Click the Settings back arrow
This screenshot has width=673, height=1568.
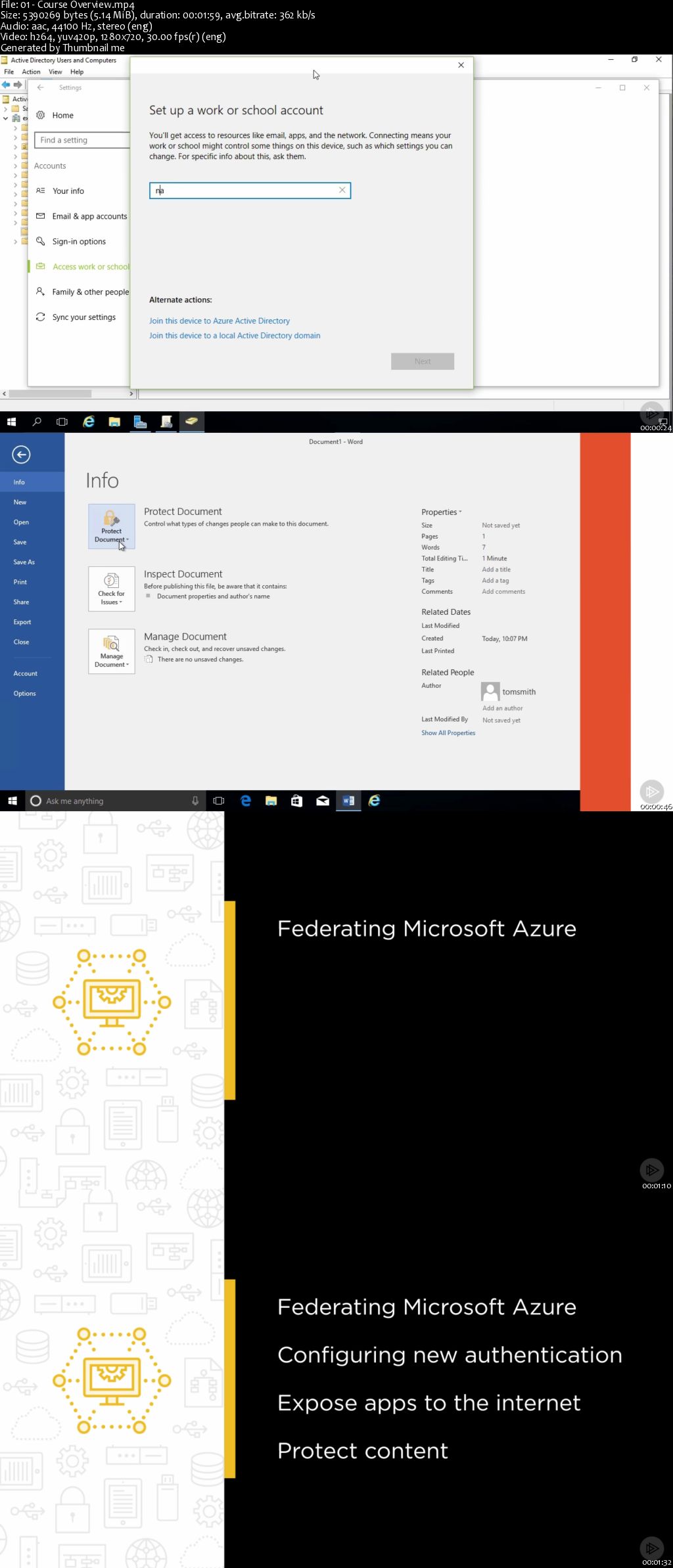[40, 87]
